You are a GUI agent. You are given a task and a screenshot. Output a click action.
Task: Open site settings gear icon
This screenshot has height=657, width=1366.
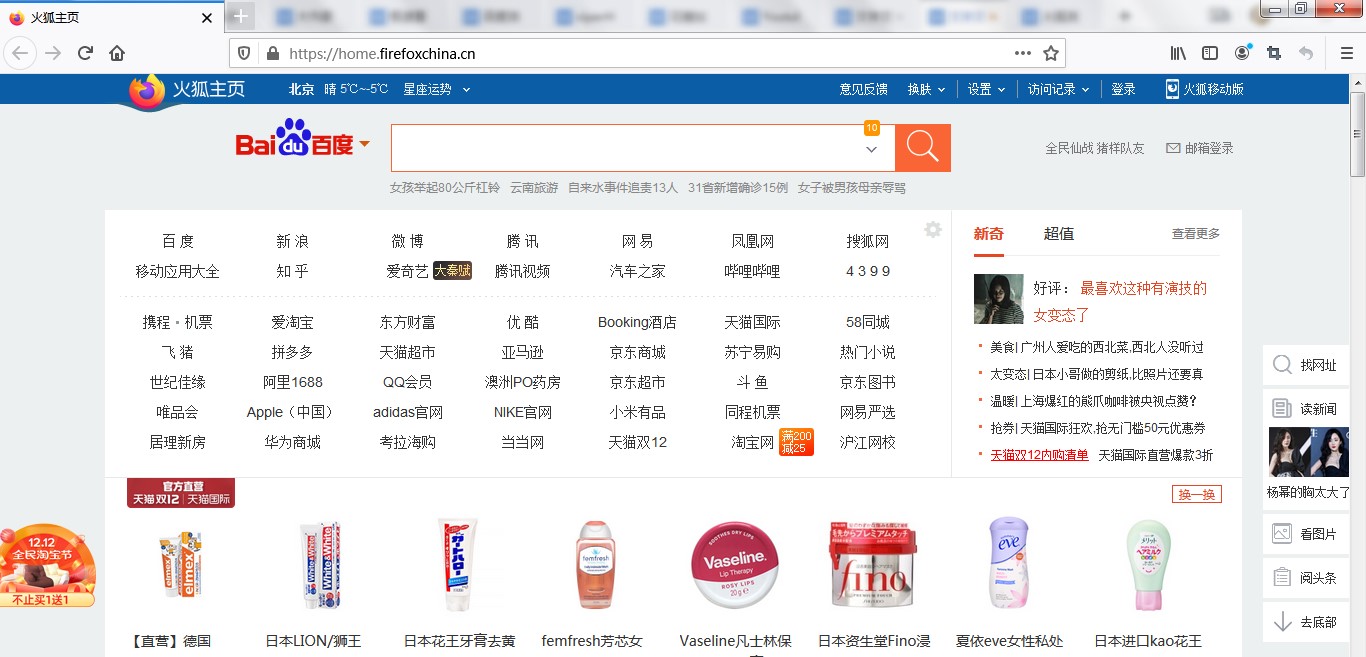coord(933,230)
